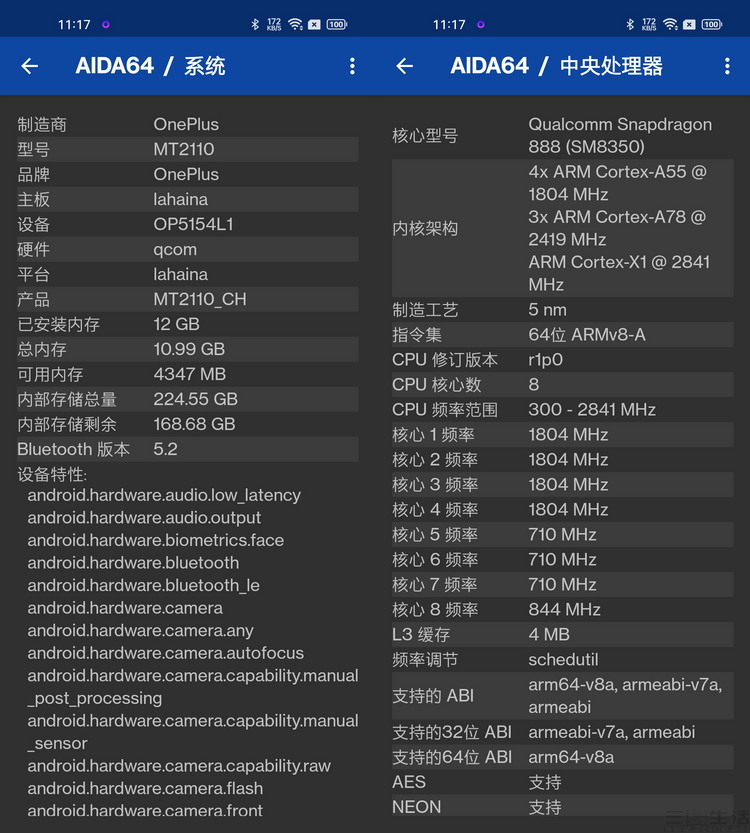Screen dimensions: 750x833
Task: Tap battery indicator in right status bar
Action: click(712, 24)
